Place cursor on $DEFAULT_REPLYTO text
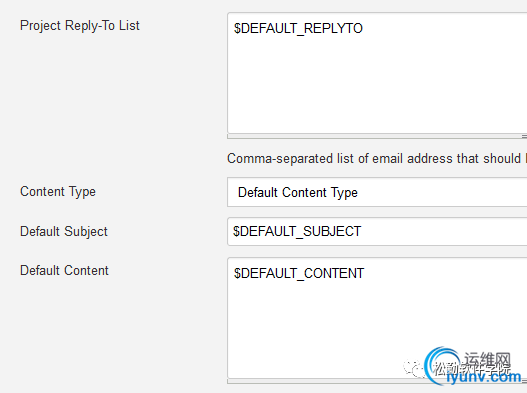 point(298,29)
